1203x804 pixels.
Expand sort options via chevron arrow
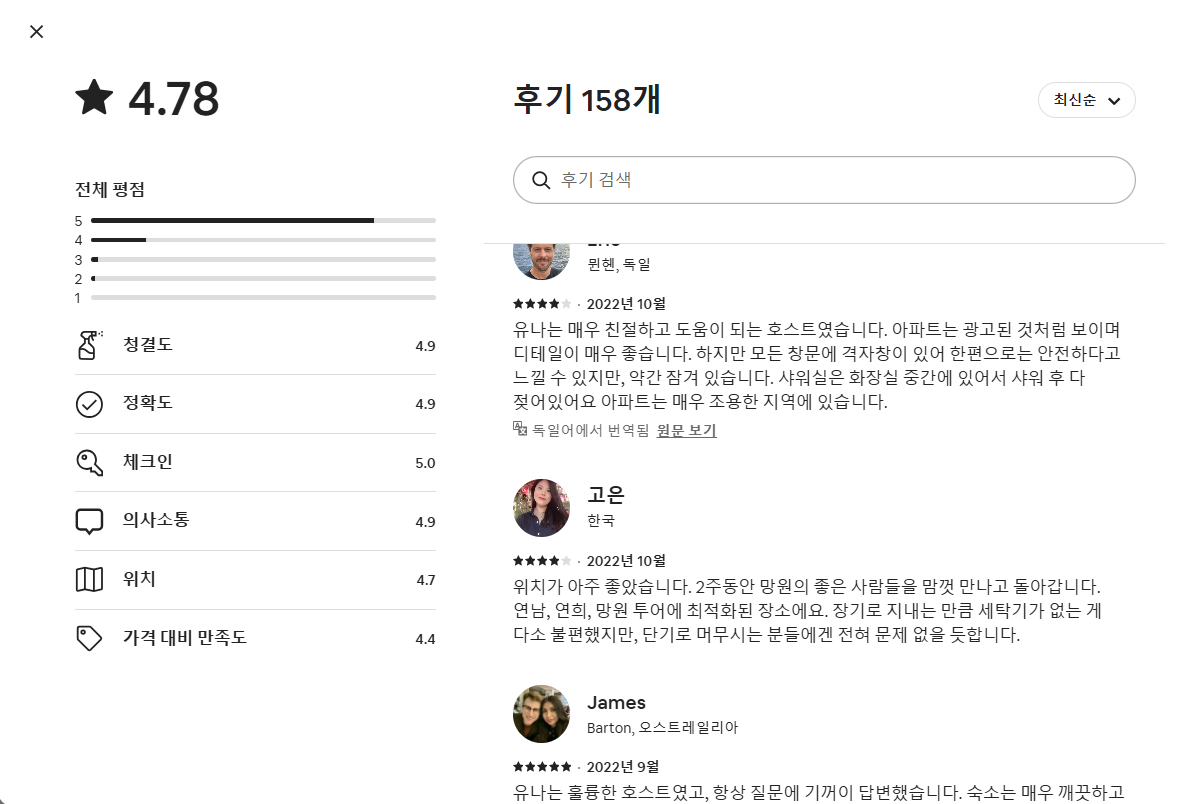point(1114,101)
